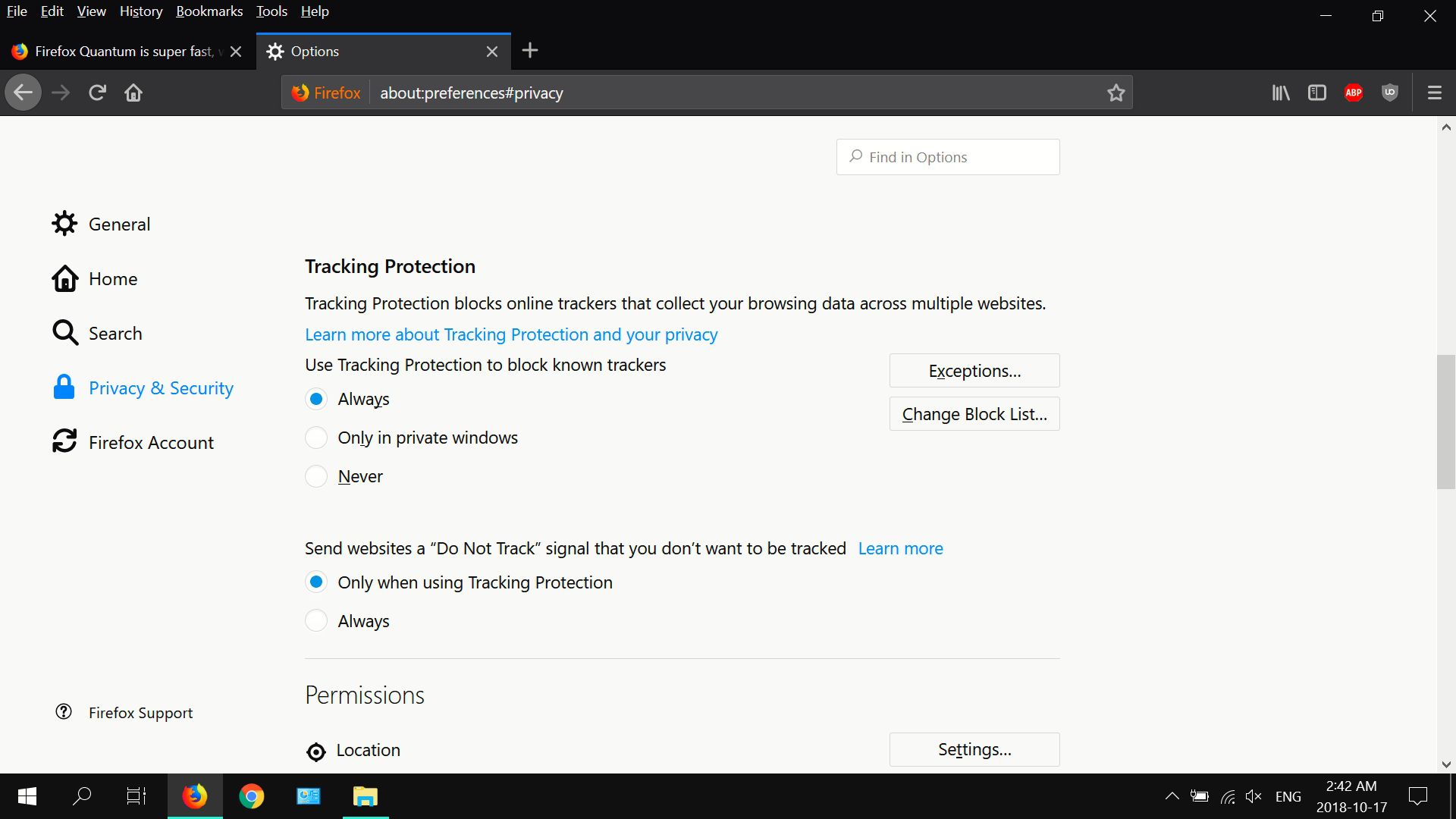
Task: Go back to the previous page
Action: 23,93
